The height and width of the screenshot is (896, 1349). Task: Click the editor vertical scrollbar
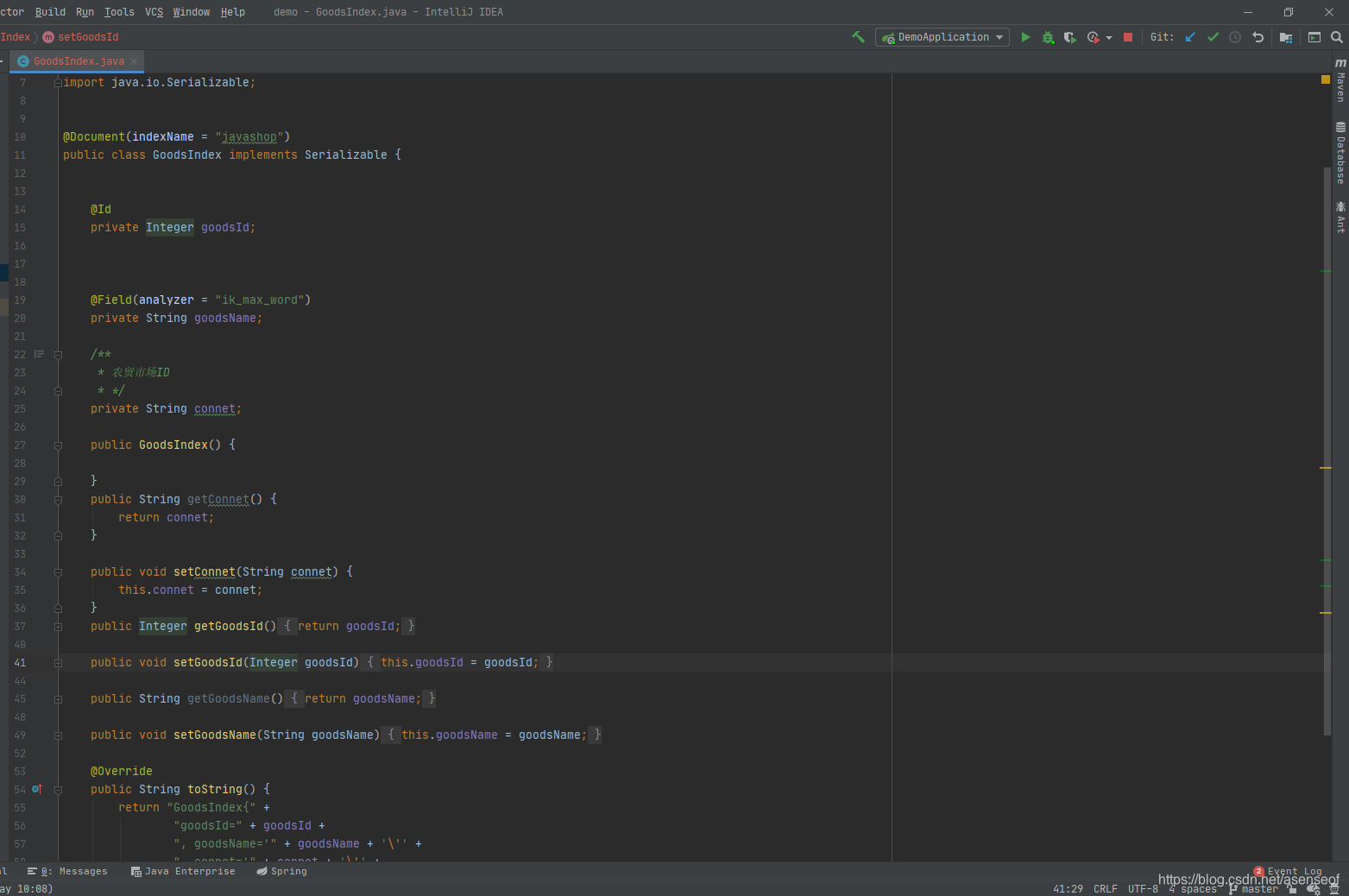click(x=1327, y=451)
